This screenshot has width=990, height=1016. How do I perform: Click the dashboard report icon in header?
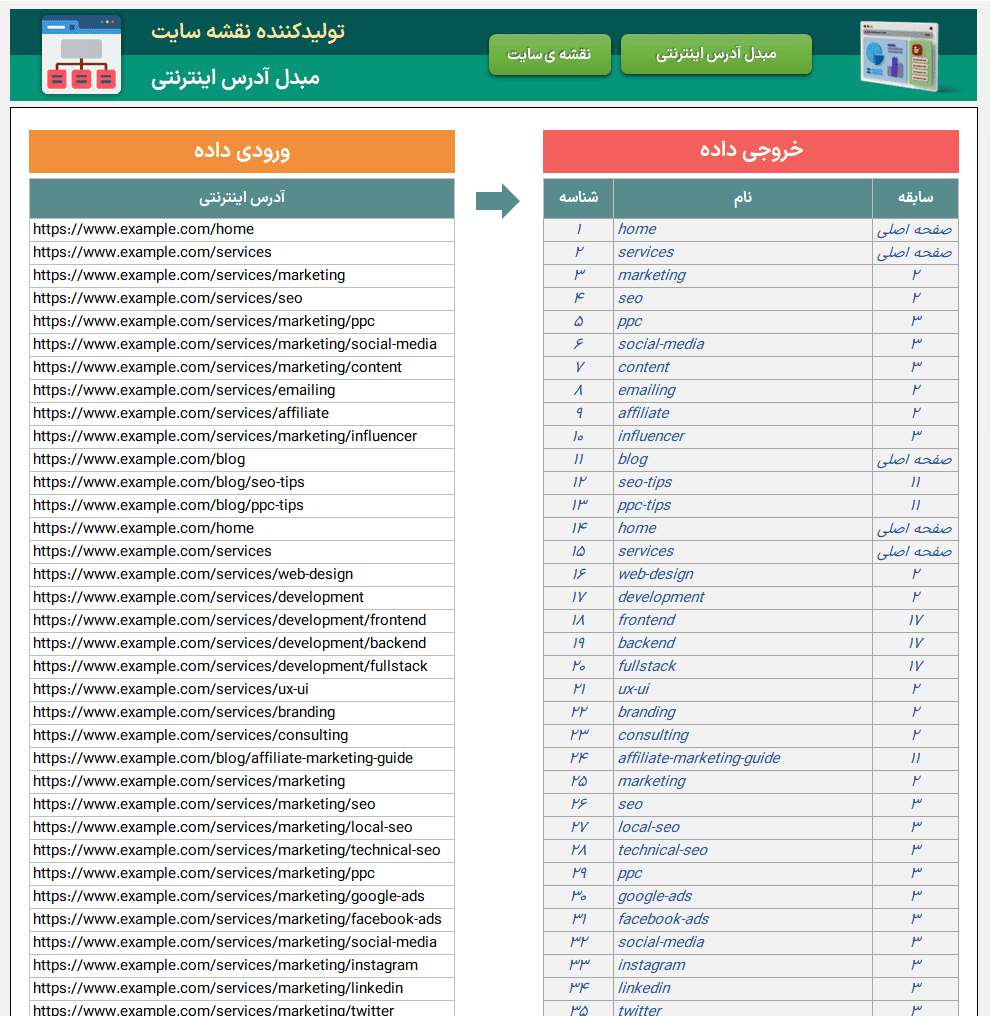coord(901,56)
